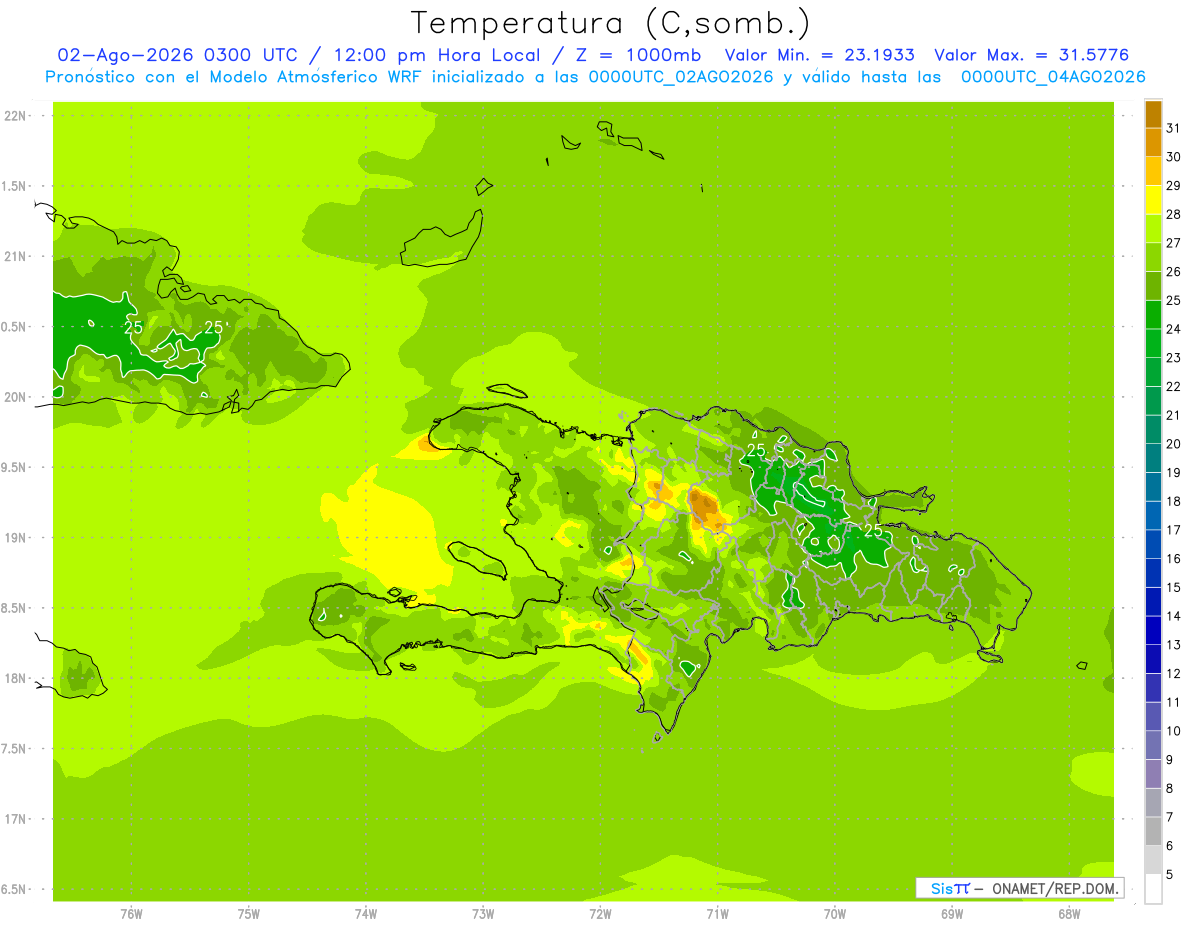Click the '9.5N' latitude axis label
The width and height of the screenshot is (1200, 927).
point(14,468)
